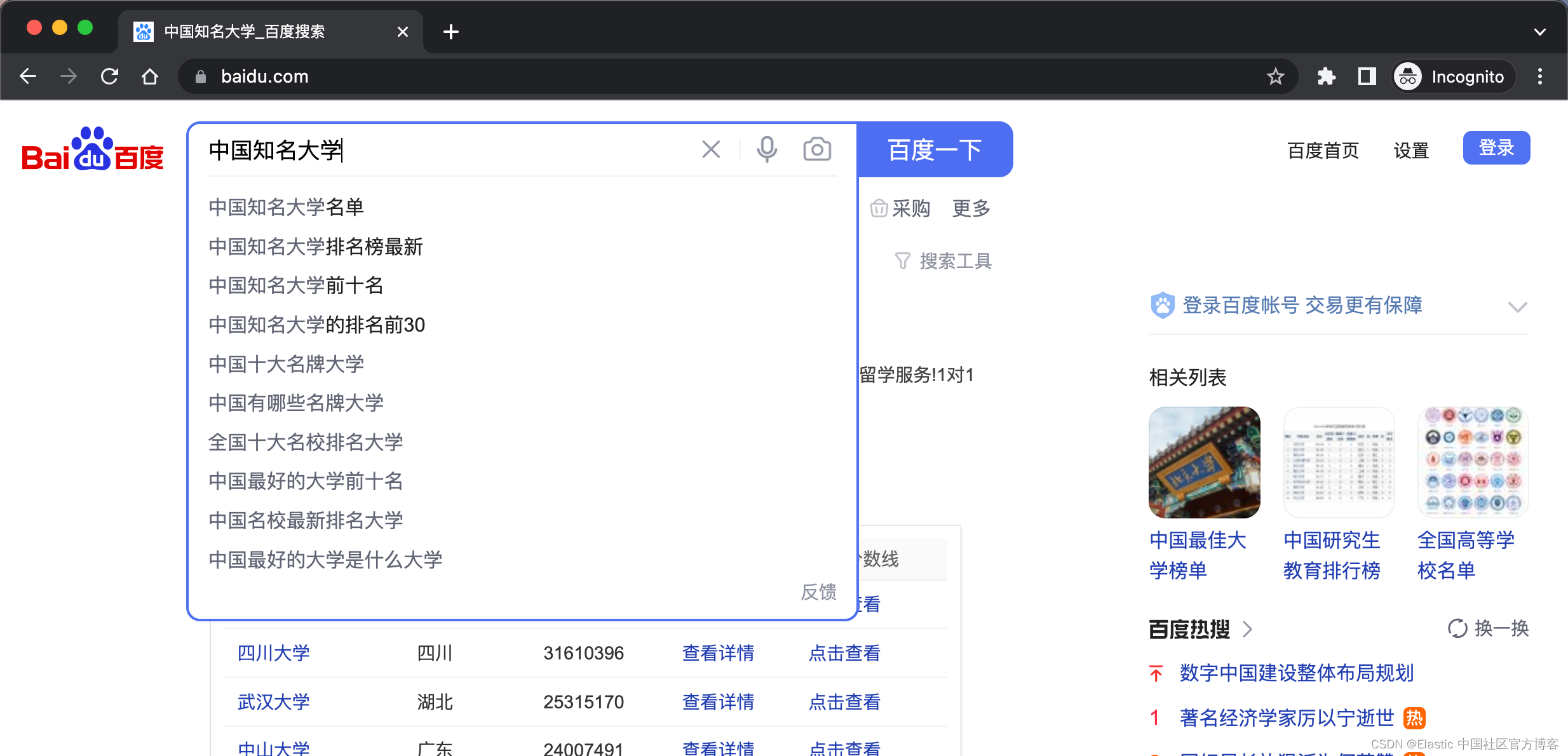Viewport: 1568px width, 756px height.
Task: Bookmark this page with star icon
Action: tap(1275, 77)
